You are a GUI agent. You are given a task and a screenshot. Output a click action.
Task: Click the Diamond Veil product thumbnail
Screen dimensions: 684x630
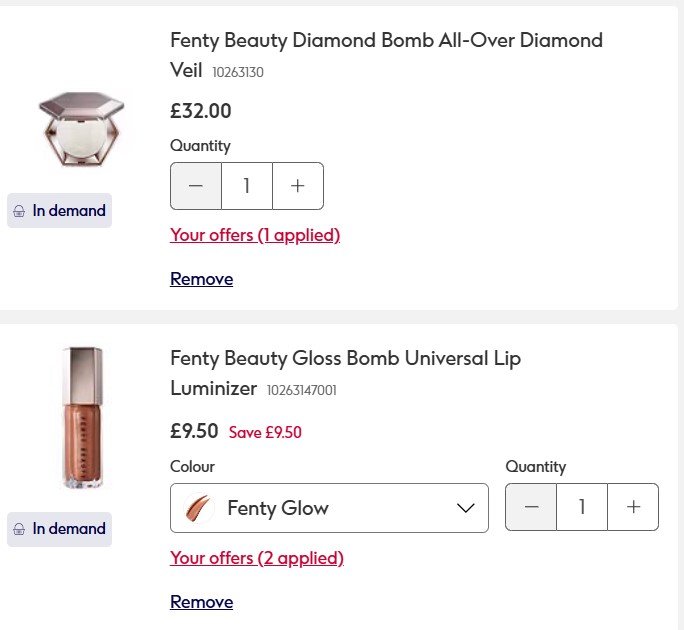pos(81,129)
